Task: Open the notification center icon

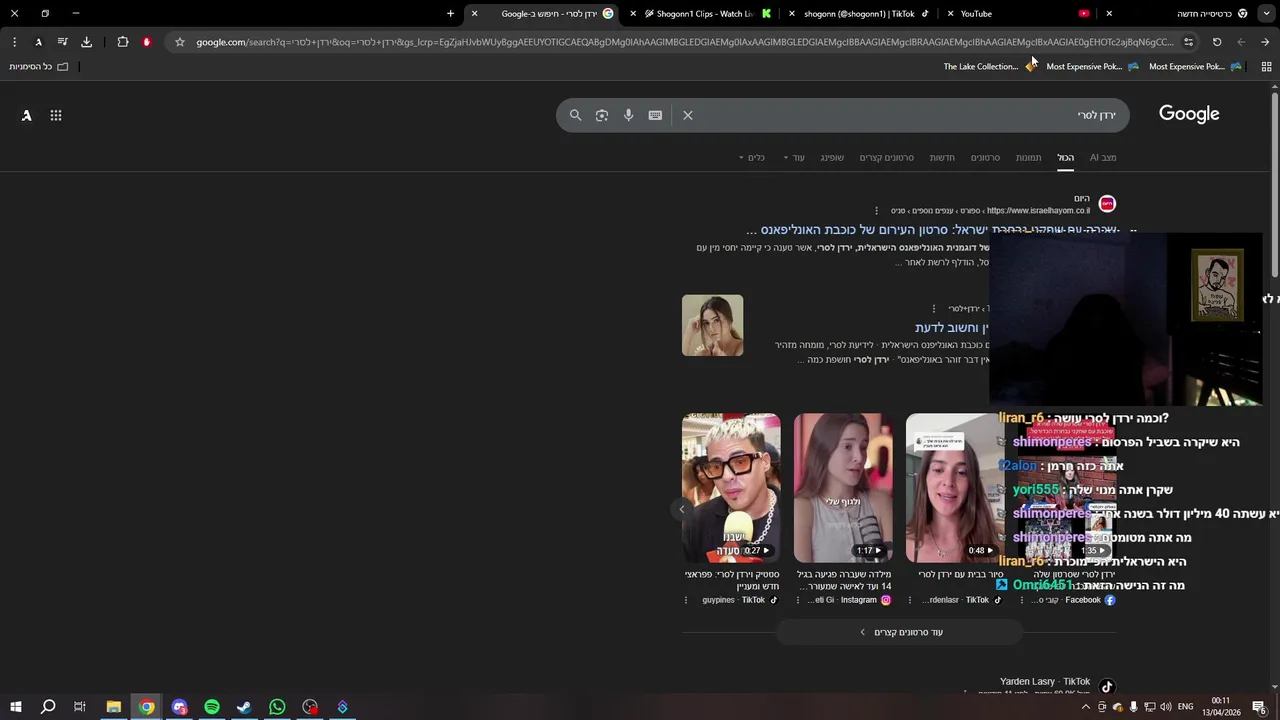Action: (x=1259, y=707)
